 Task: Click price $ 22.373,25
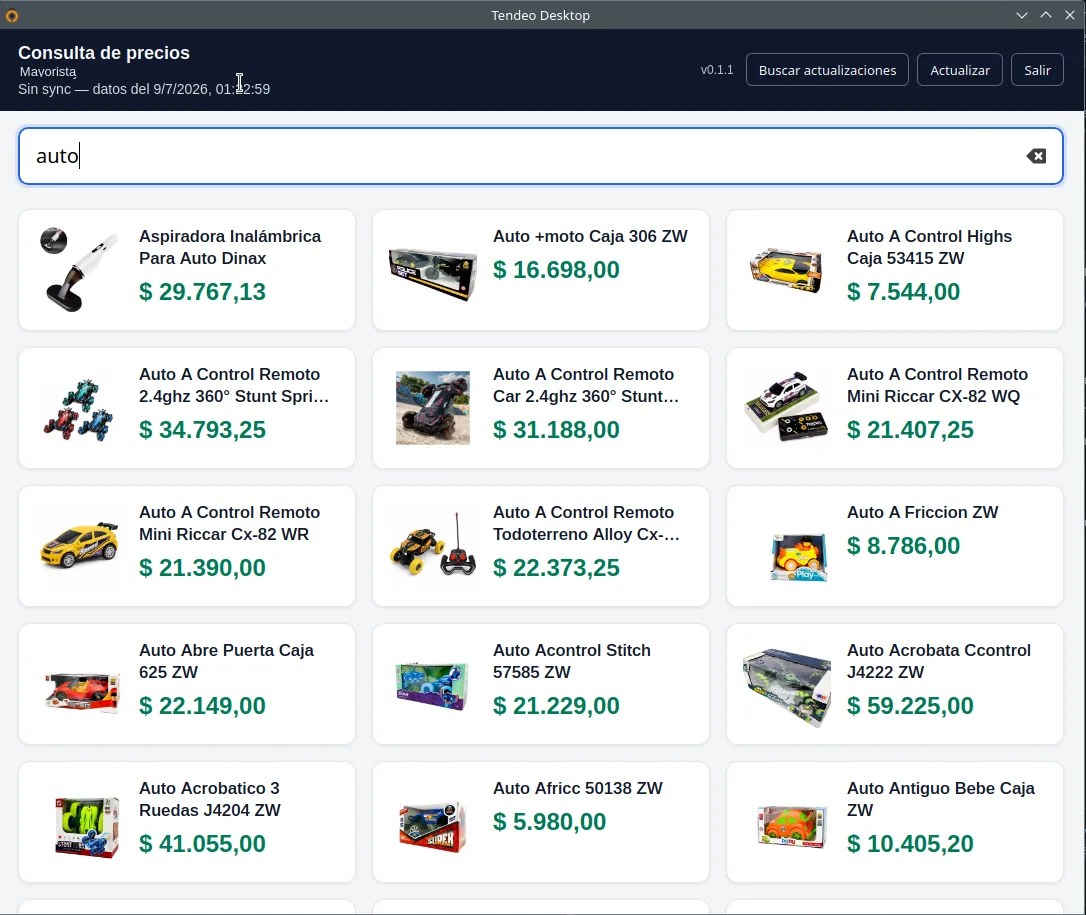tap(556, 567)
